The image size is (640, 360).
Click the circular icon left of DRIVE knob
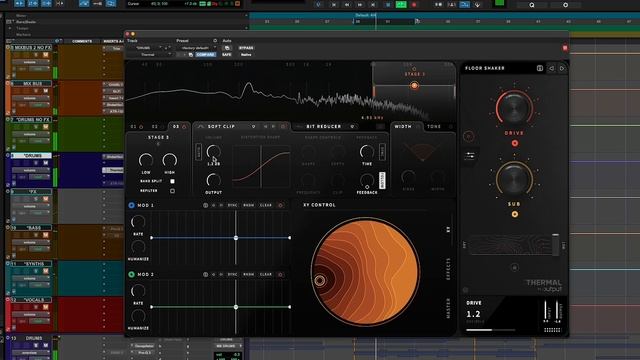(469, 136)
